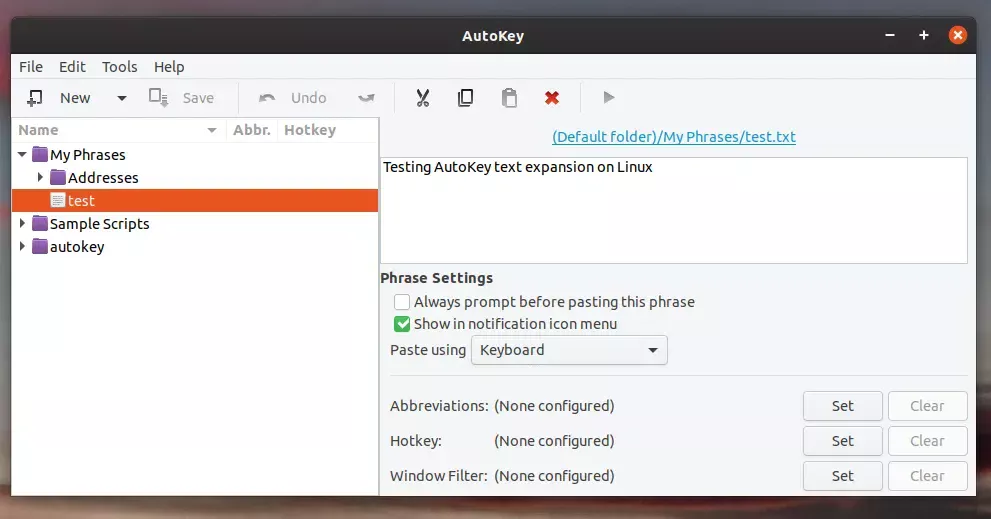This screenshot has height=519, width=991.
Task: Click Clear button for Window Filter
Action: coord(927,476)
